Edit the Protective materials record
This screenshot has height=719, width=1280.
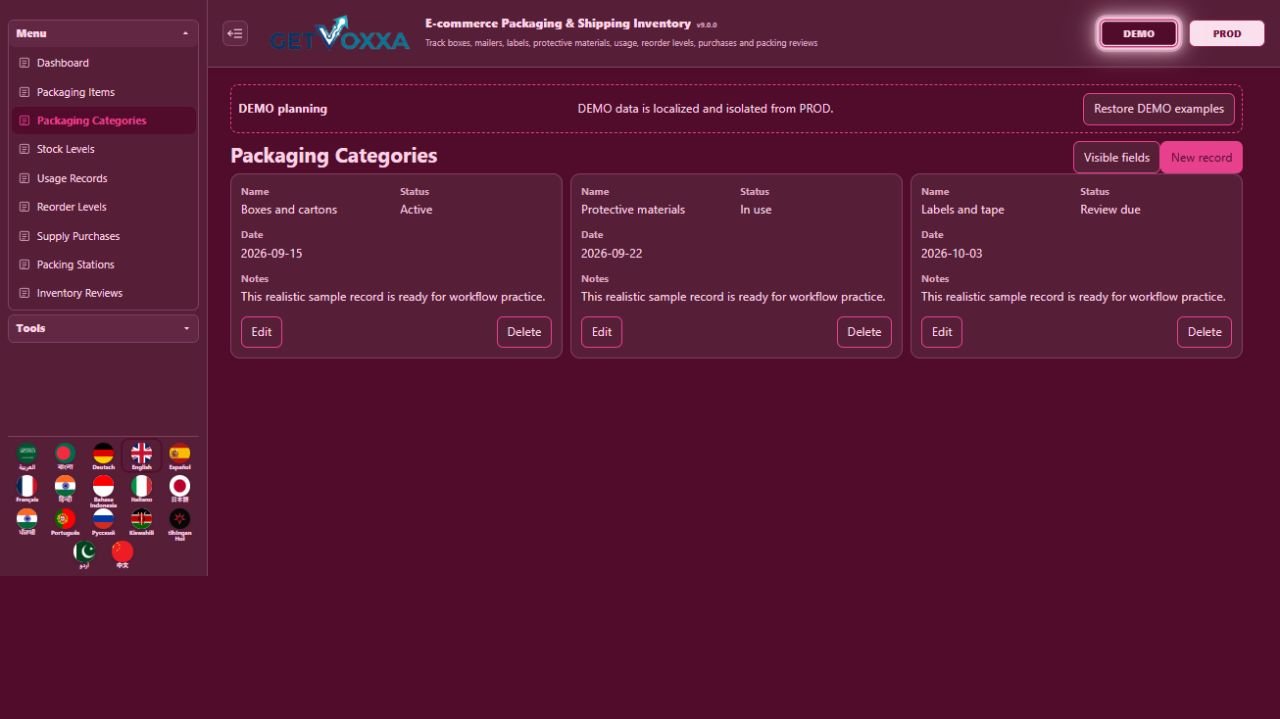(x=601, y=332)
